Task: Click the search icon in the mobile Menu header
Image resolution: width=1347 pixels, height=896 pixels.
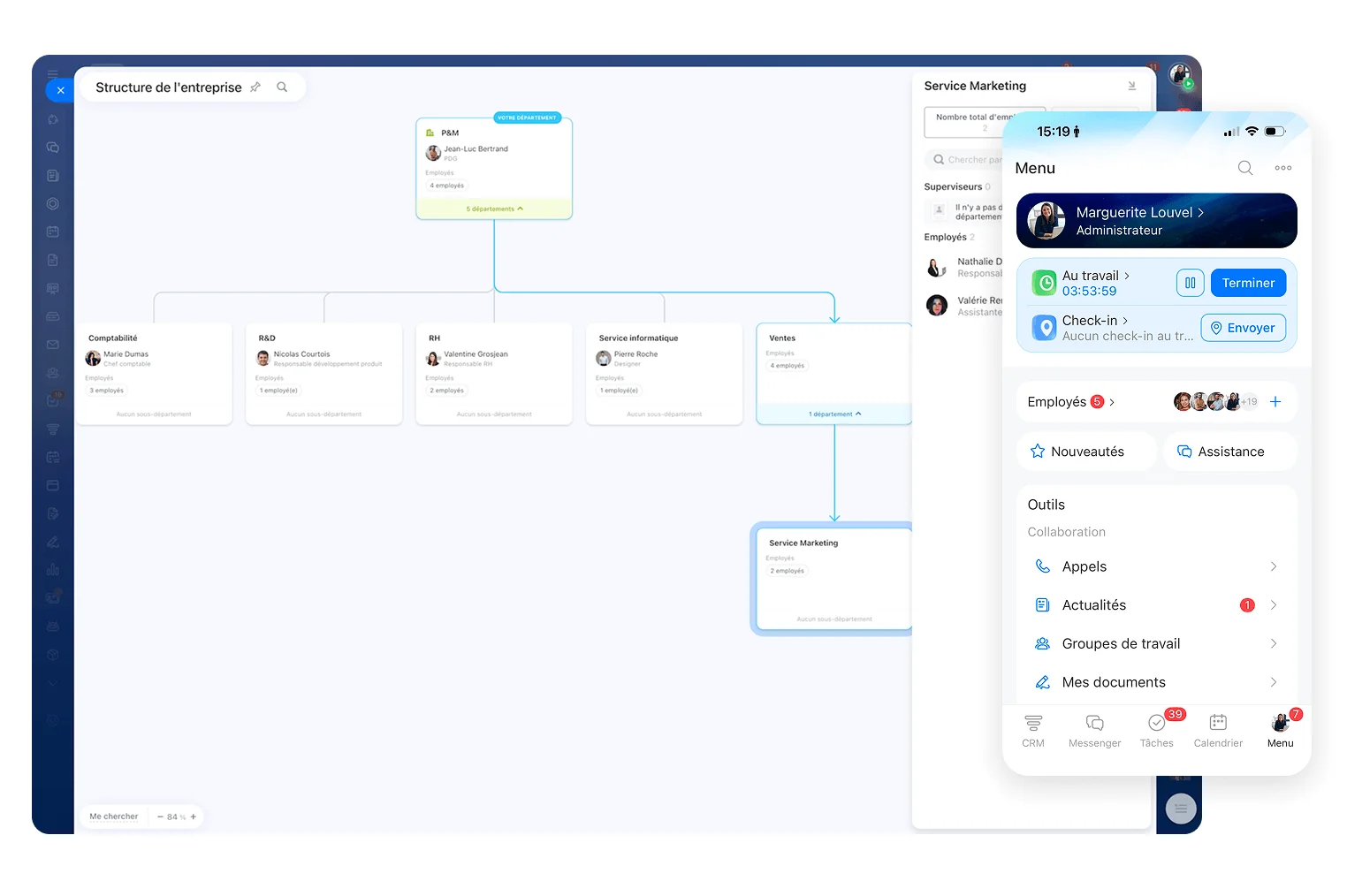Action: pyautogui.click(x=1244, y=168)
